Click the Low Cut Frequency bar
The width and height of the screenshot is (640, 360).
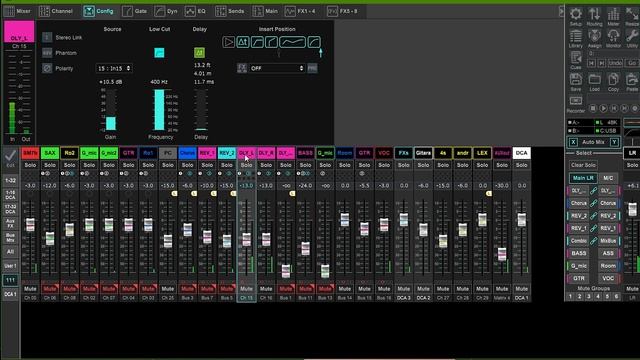(159, 109)
